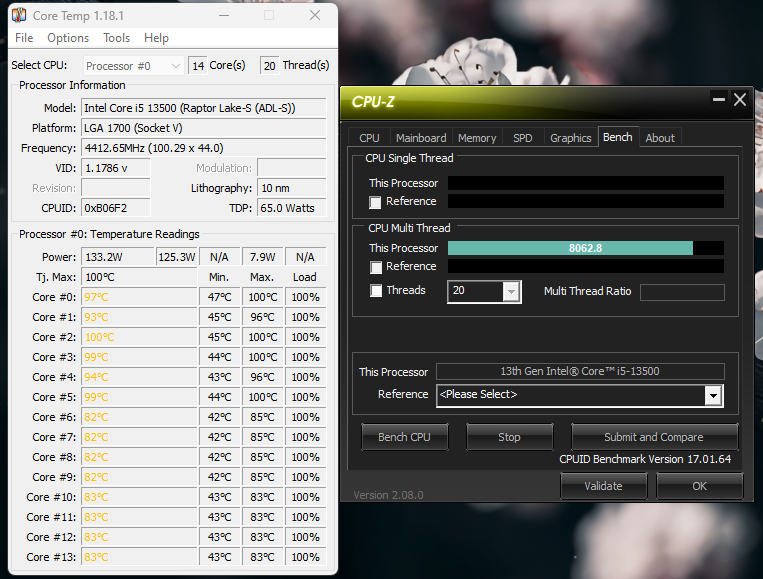The width and height of the screenshot is (763, 579).
Task: Switch to the About tab in CPU-Z
Action: pyautogui.click(x=660, y=138)
